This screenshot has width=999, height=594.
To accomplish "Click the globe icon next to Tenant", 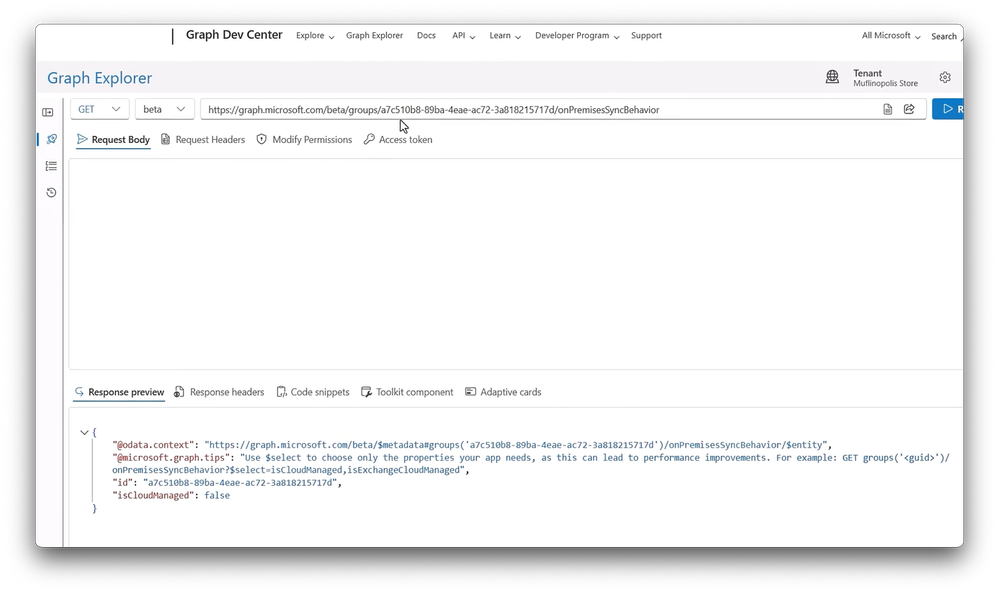I will pos(832,77).
